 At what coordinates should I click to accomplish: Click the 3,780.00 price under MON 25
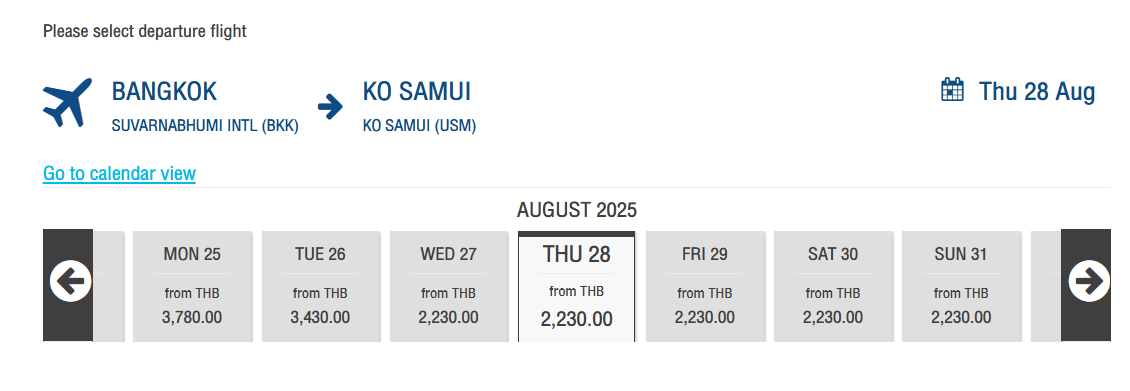click(x=192, y=318)
